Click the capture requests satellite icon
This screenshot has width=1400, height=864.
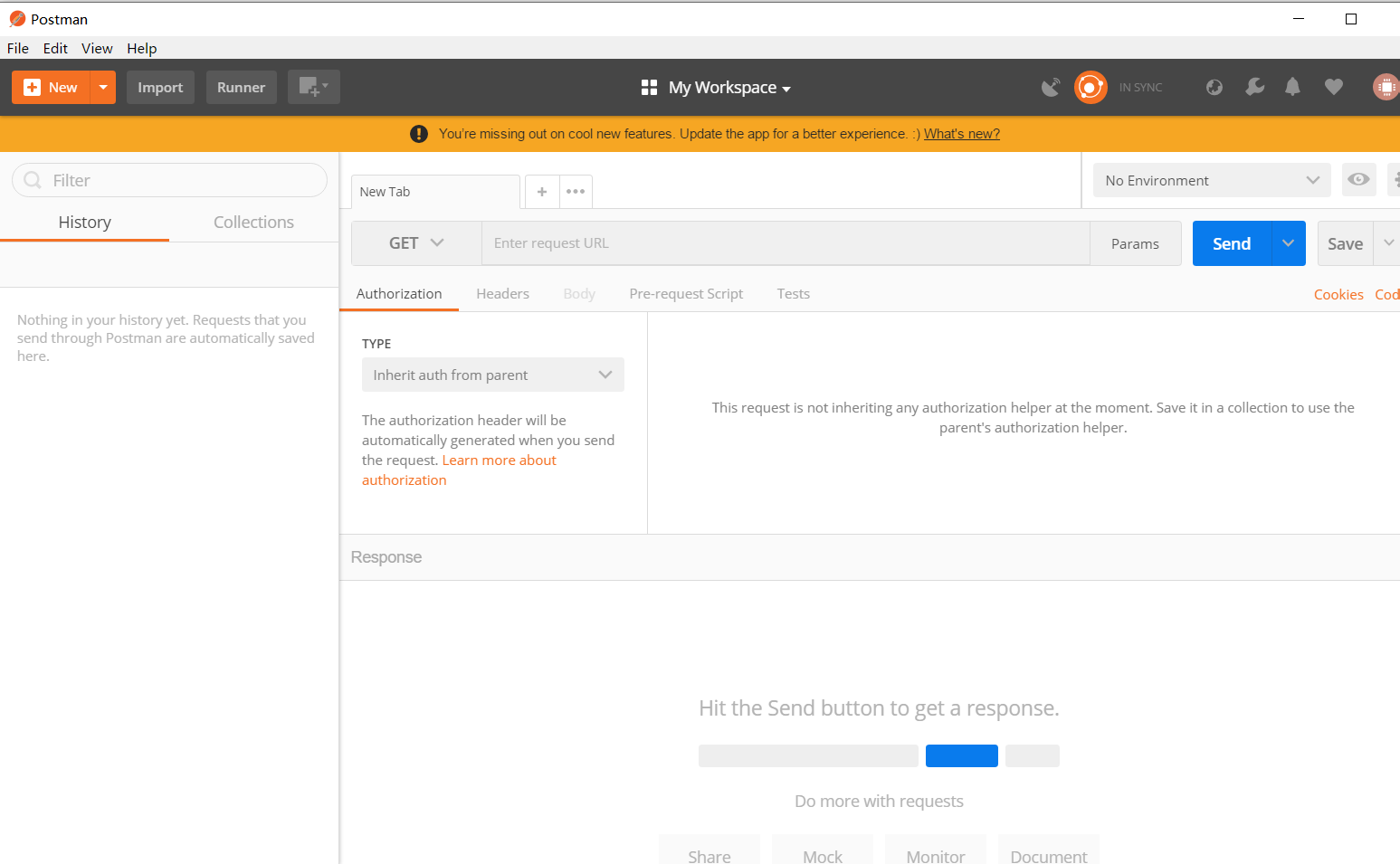point(1051,87)
